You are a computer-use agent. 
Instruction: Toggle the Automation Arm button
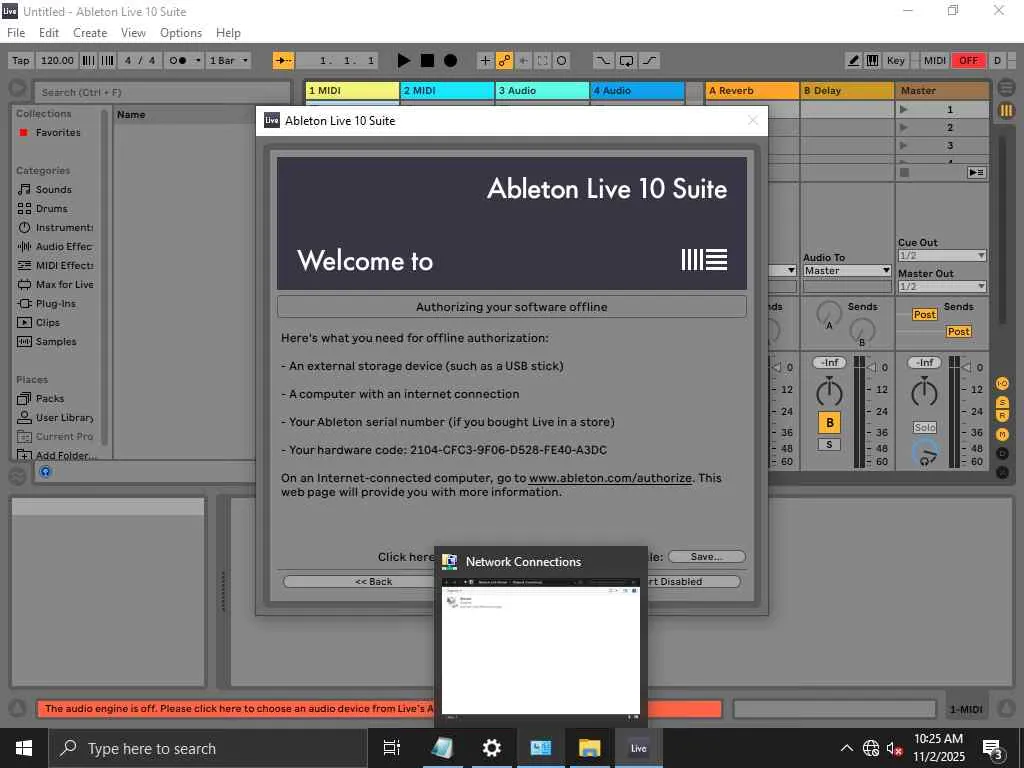[504, 61]
